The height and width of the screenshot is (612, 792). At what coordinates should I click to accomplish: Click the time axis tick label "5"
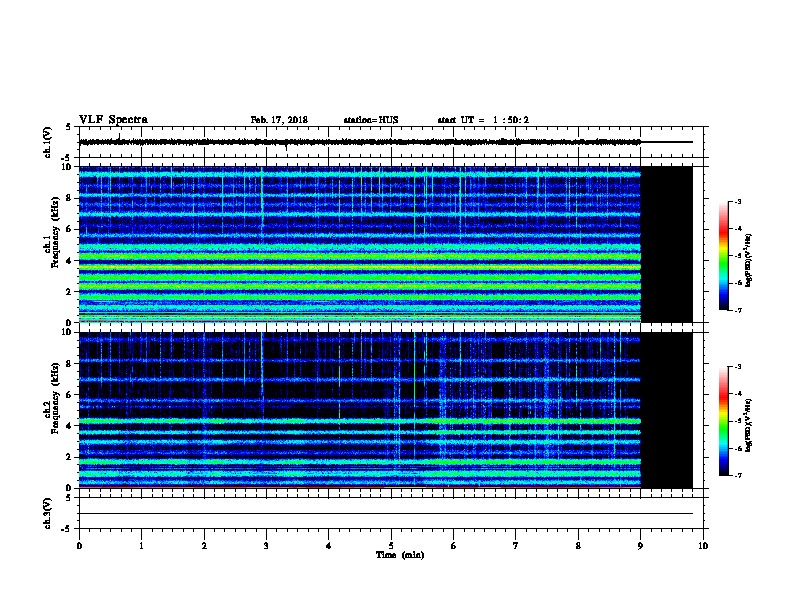(x=391, y=546)
